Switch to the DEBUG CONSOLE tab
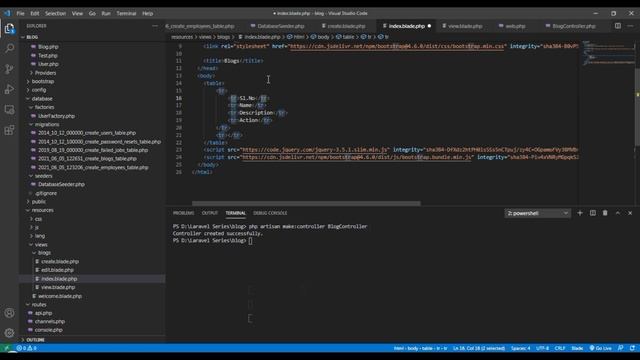The width and height of the screenshot is (640, 360). click(x=270, y=213)
